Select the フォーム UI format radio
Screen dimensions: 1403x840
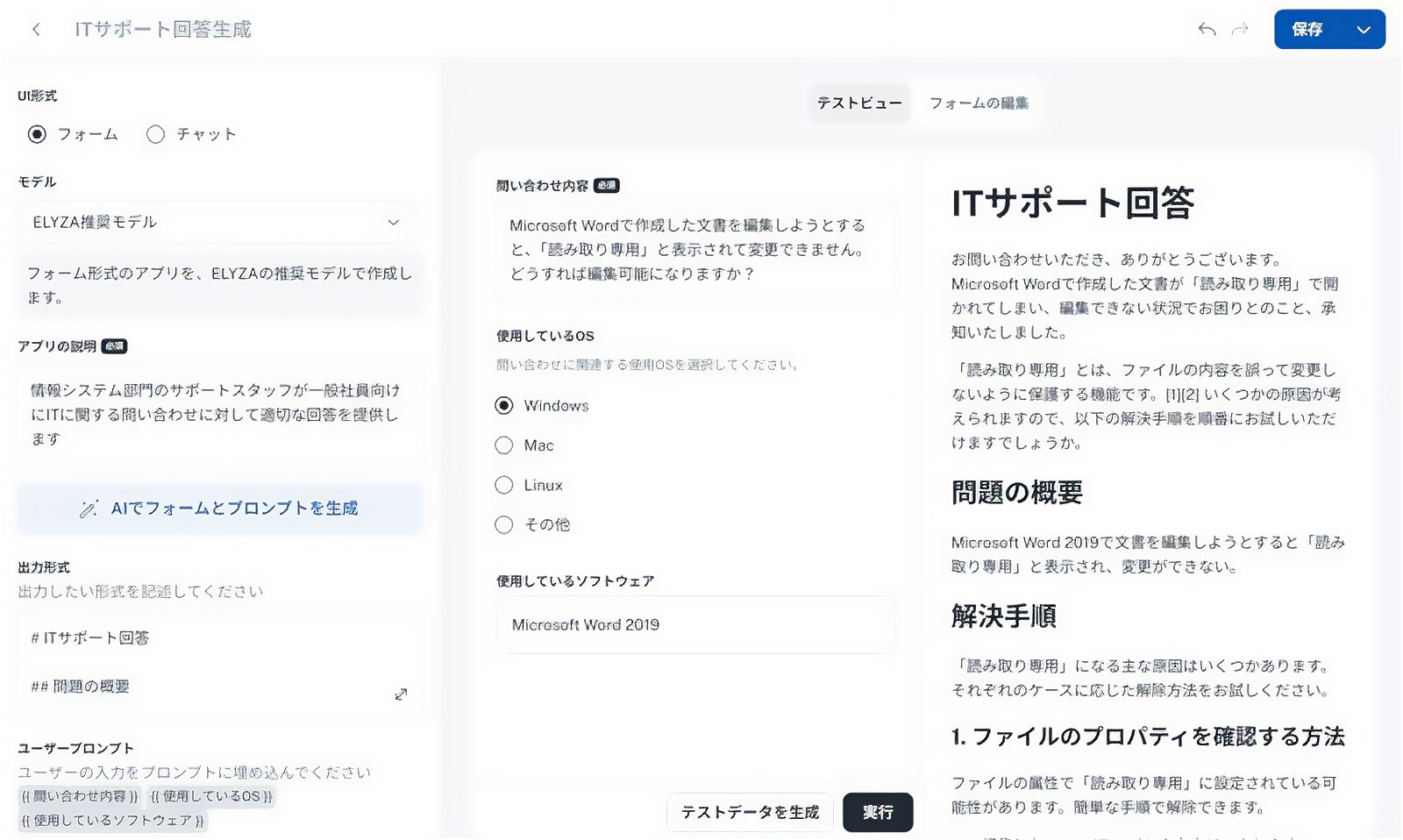point(37,134)
